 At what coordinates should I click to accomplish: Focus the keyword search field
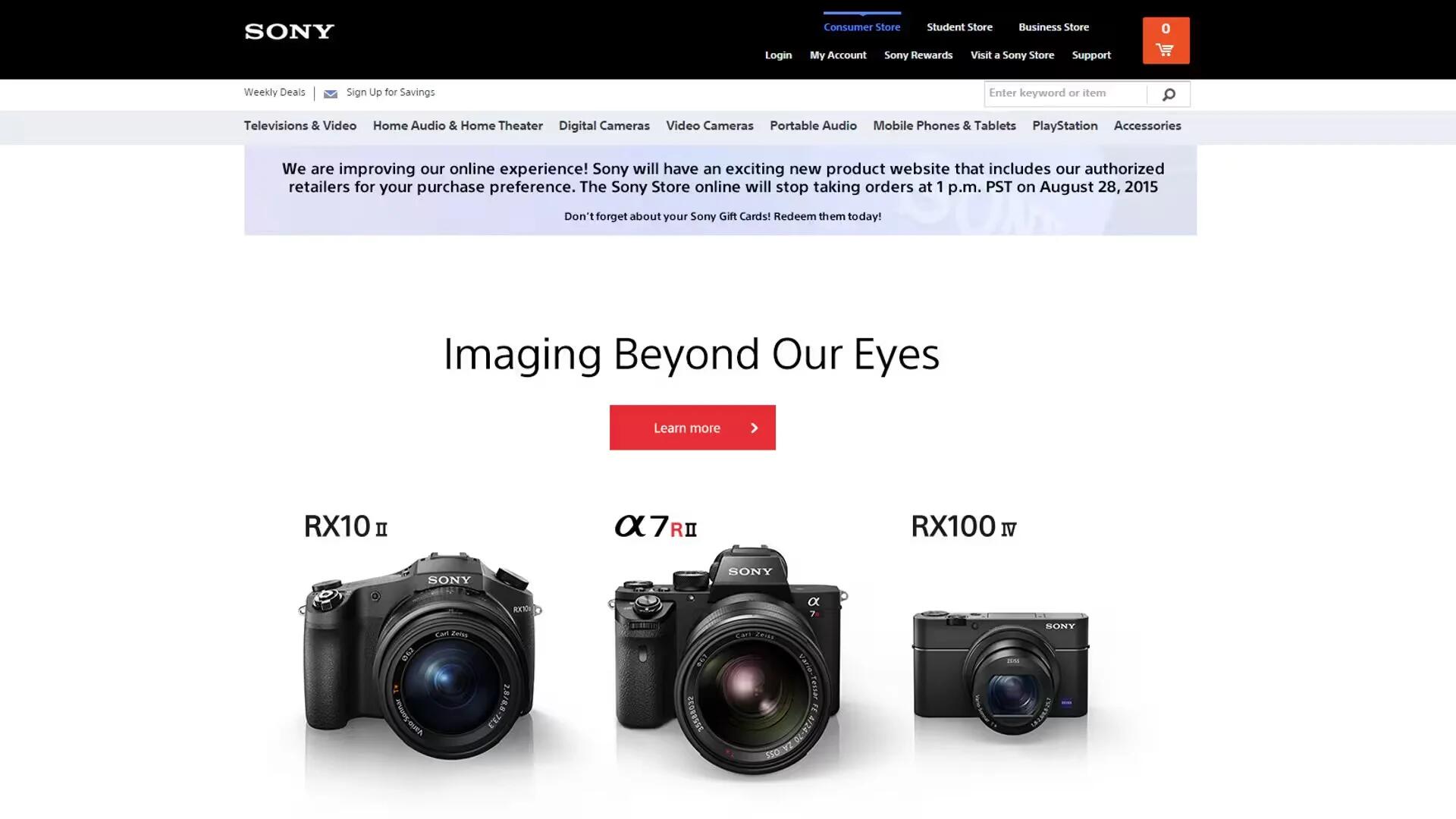pos(1065,94)
